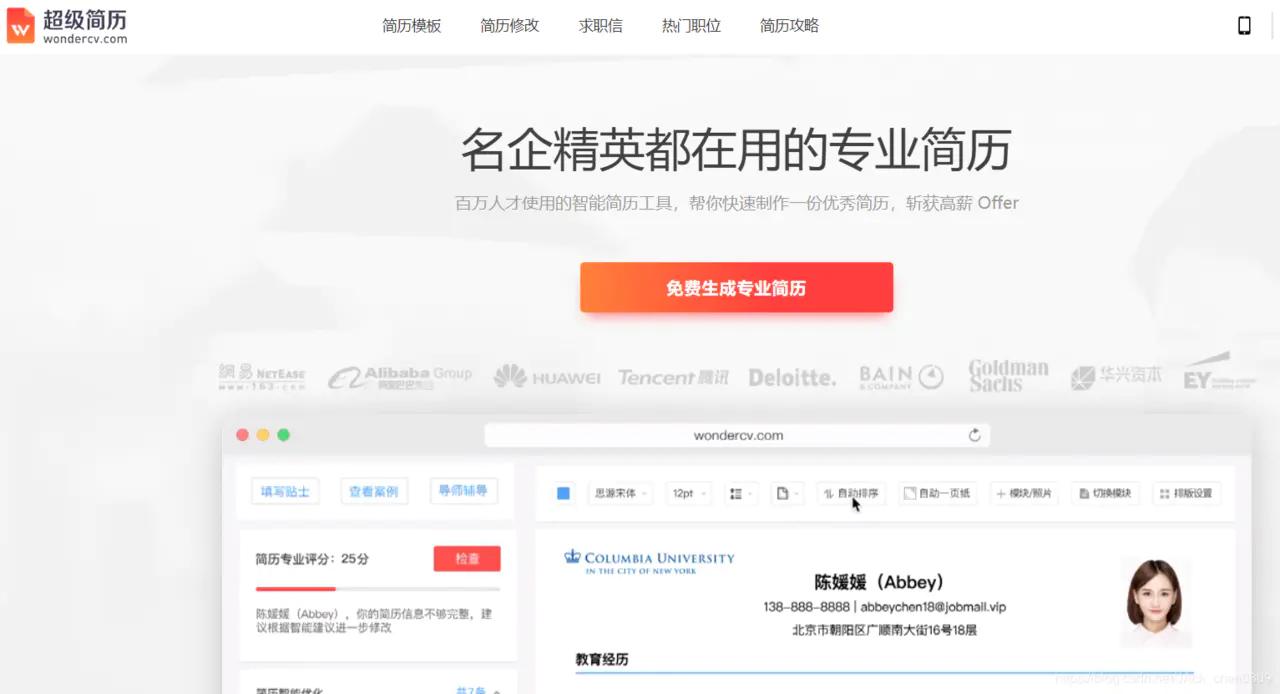Open 排版设置 layout settings

pyautogui.click(x=1186, y=493)
